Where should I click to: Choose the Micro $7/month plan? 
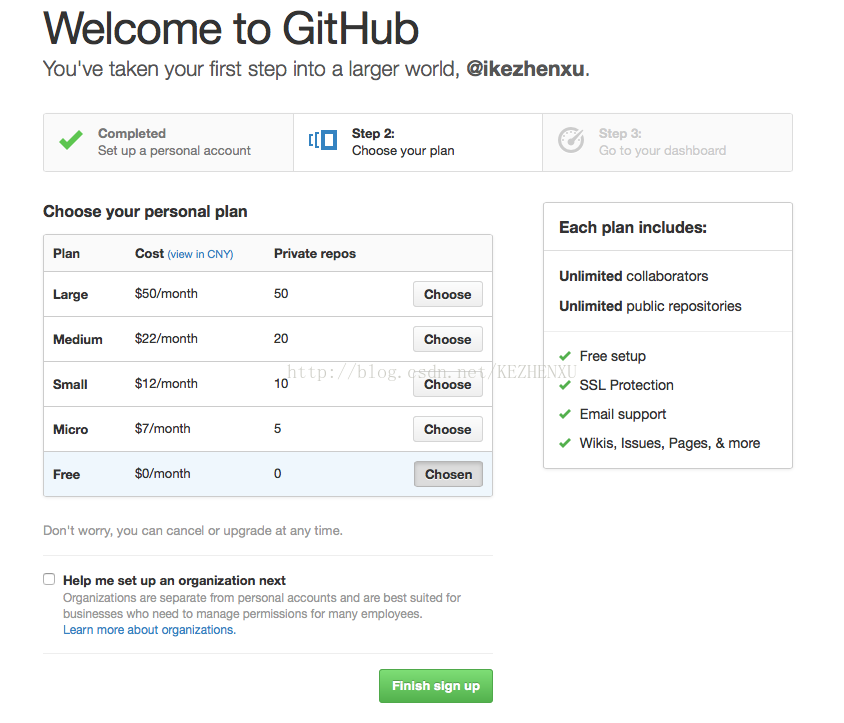[x=448, y=429]
